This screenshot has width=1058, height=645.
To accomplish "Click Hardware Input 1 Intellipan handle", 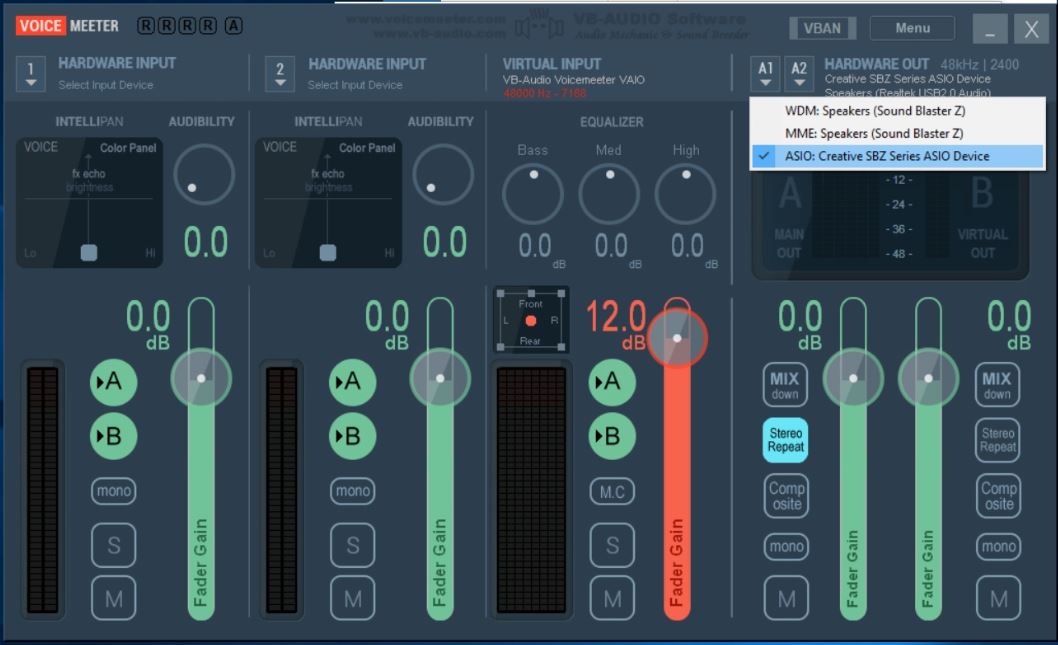I will [89, 252].
